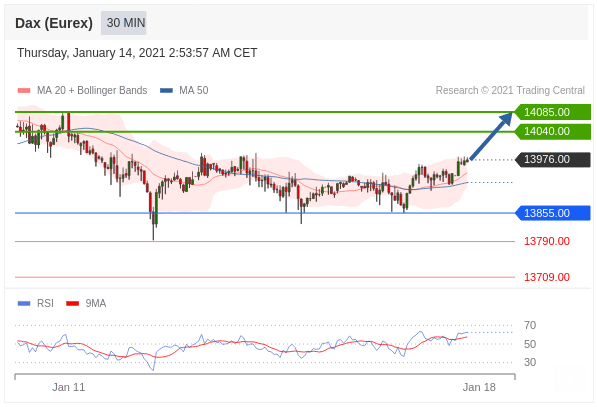
Task: Click the Research Trading Central copyright text
Action: pyautogui.click(x=510, y=91)
